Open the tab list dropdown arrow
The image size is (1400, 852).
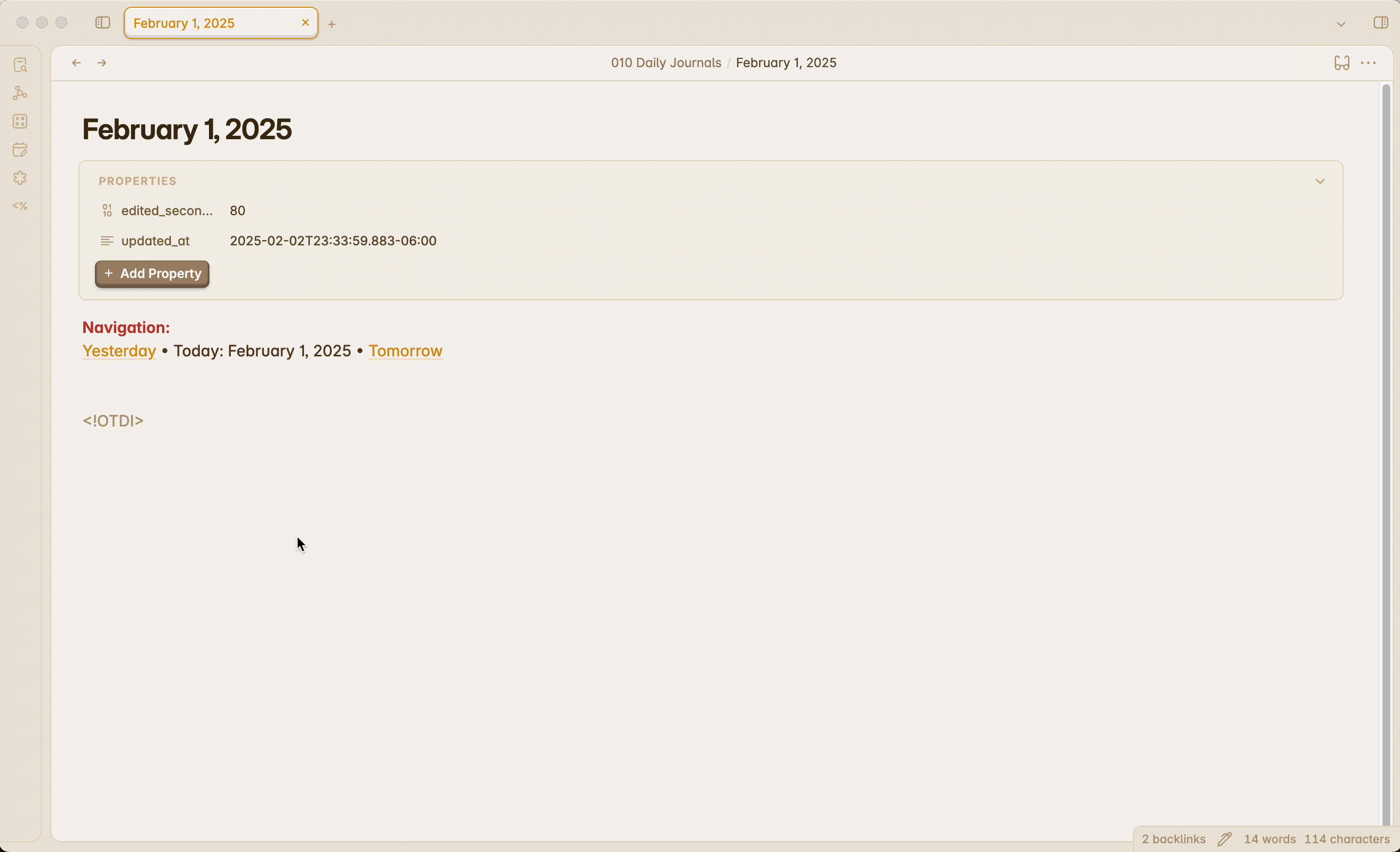pos(1341,24)
